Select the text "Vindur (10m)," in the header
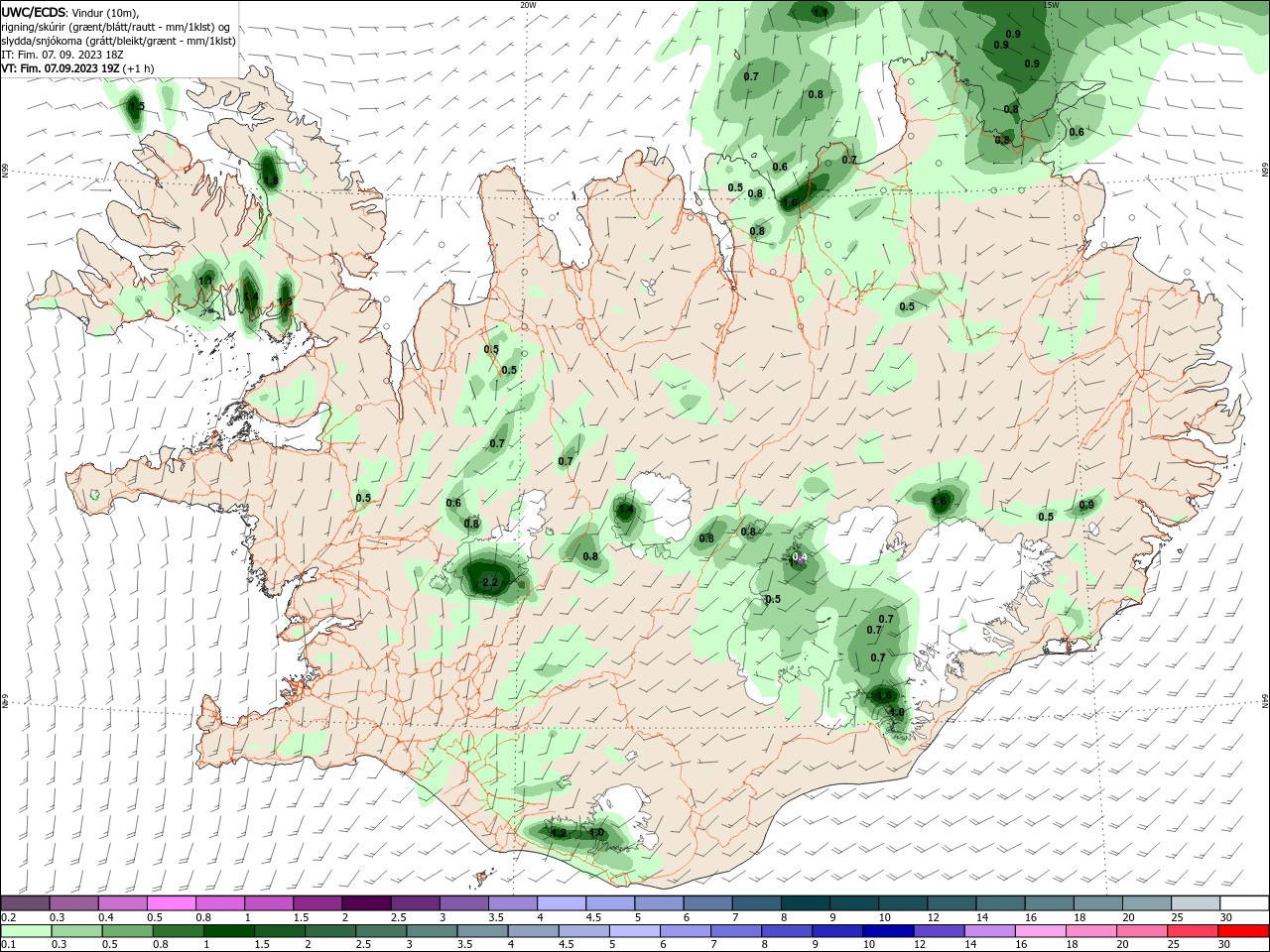Image resolution: width=1270 pixels, height=952 pixels. (105, 12)
